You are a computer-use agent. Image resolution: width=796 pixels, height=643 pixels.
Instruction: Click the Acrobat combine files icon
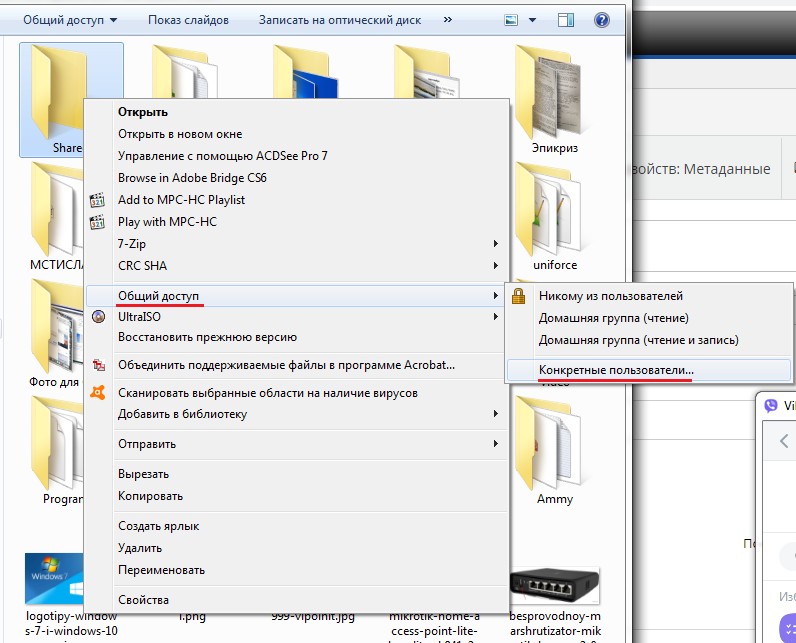98,365
